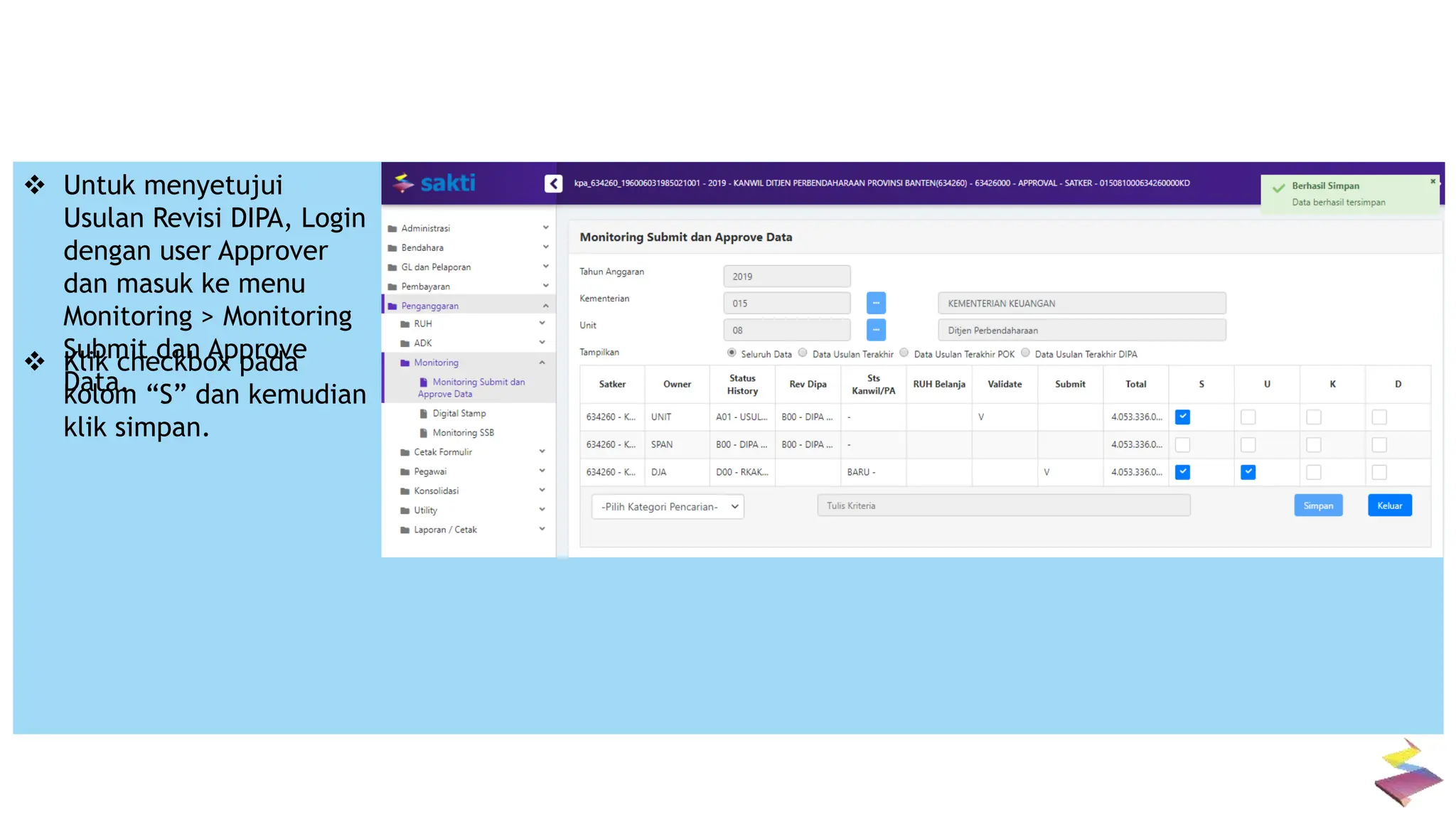Collapse the Penganggaran menu section
This screenshot has width=1456, height=819.
(545, 306)
